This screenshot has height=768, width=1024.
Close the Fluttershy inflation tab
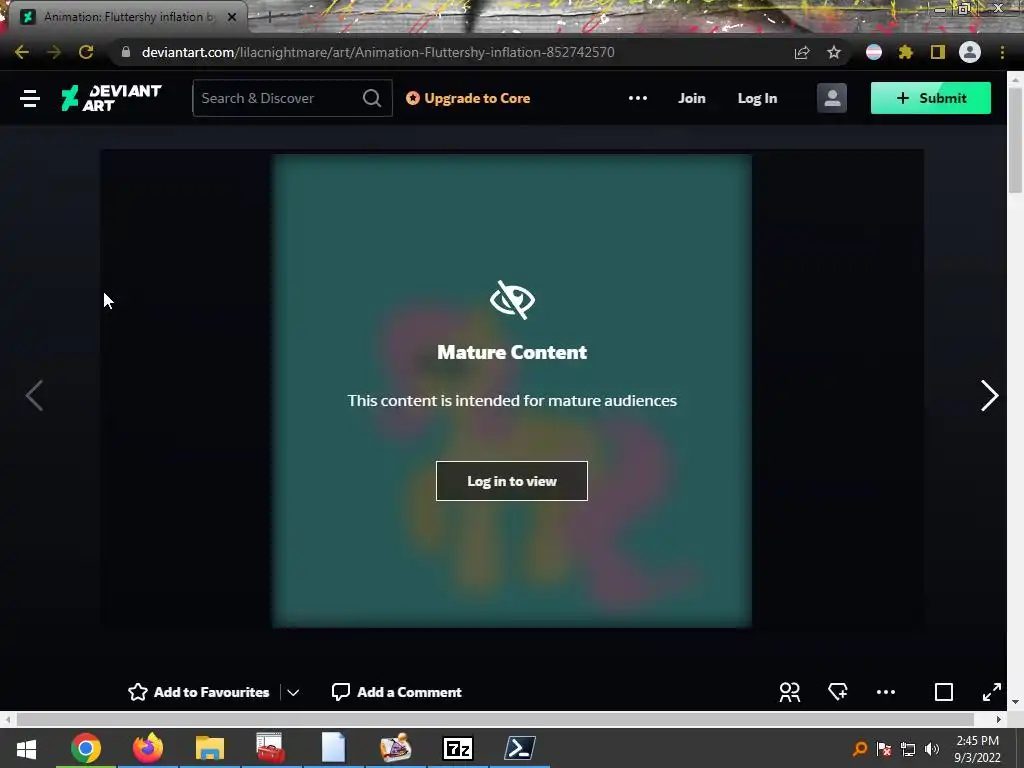[232, 17]
